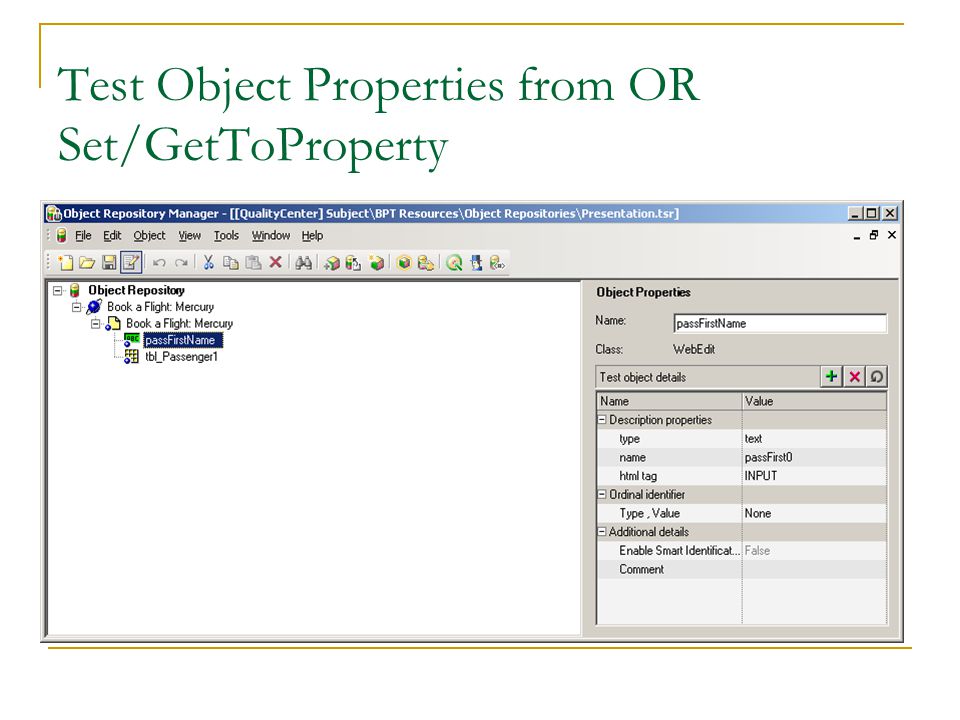
Task: Click the 'html tag' property name cell
Action: pyautogui.click(x=670, y=476)
